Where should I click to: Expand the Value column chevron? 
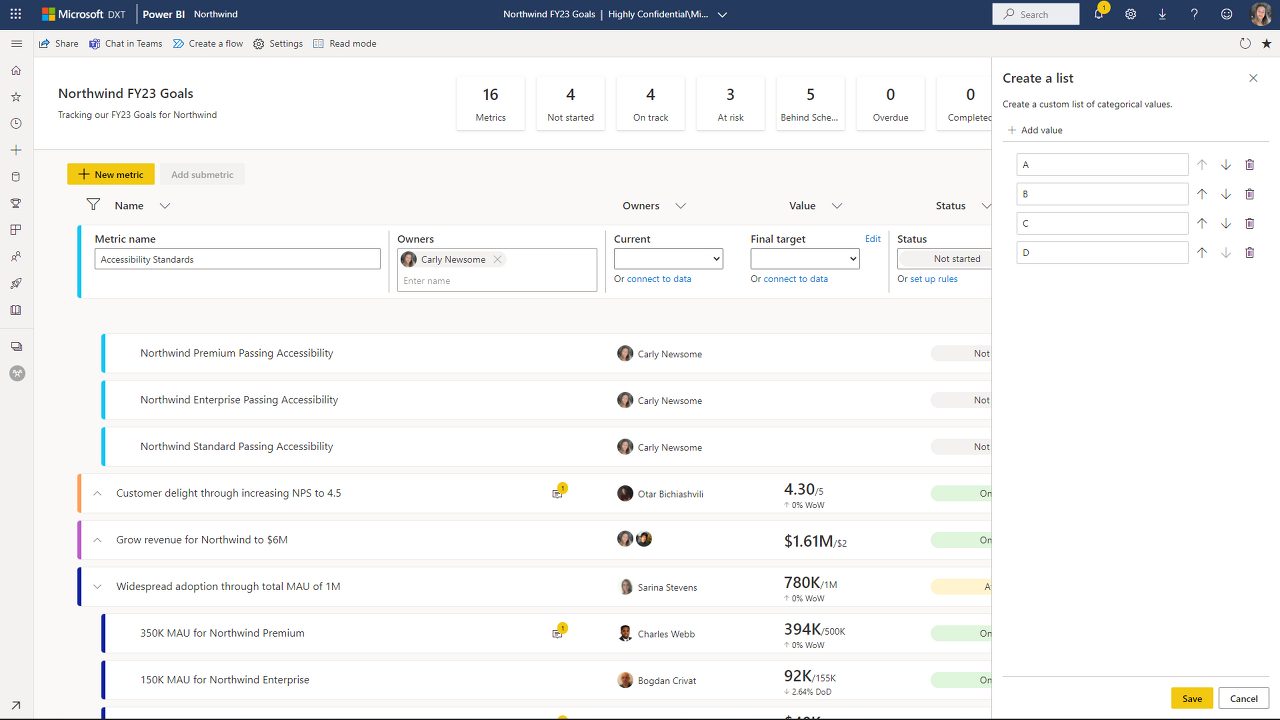837,206
